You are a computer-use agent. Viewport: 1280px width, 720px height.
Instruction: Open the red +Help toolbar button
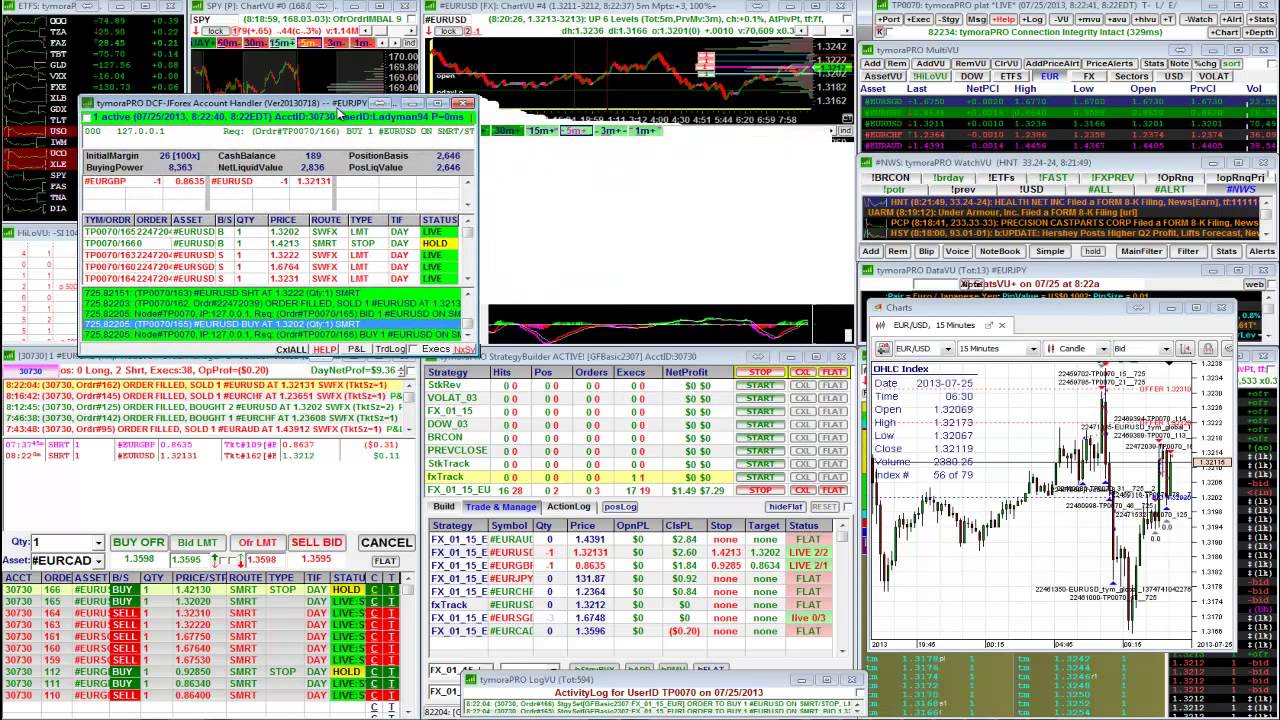click(1005, 19)
